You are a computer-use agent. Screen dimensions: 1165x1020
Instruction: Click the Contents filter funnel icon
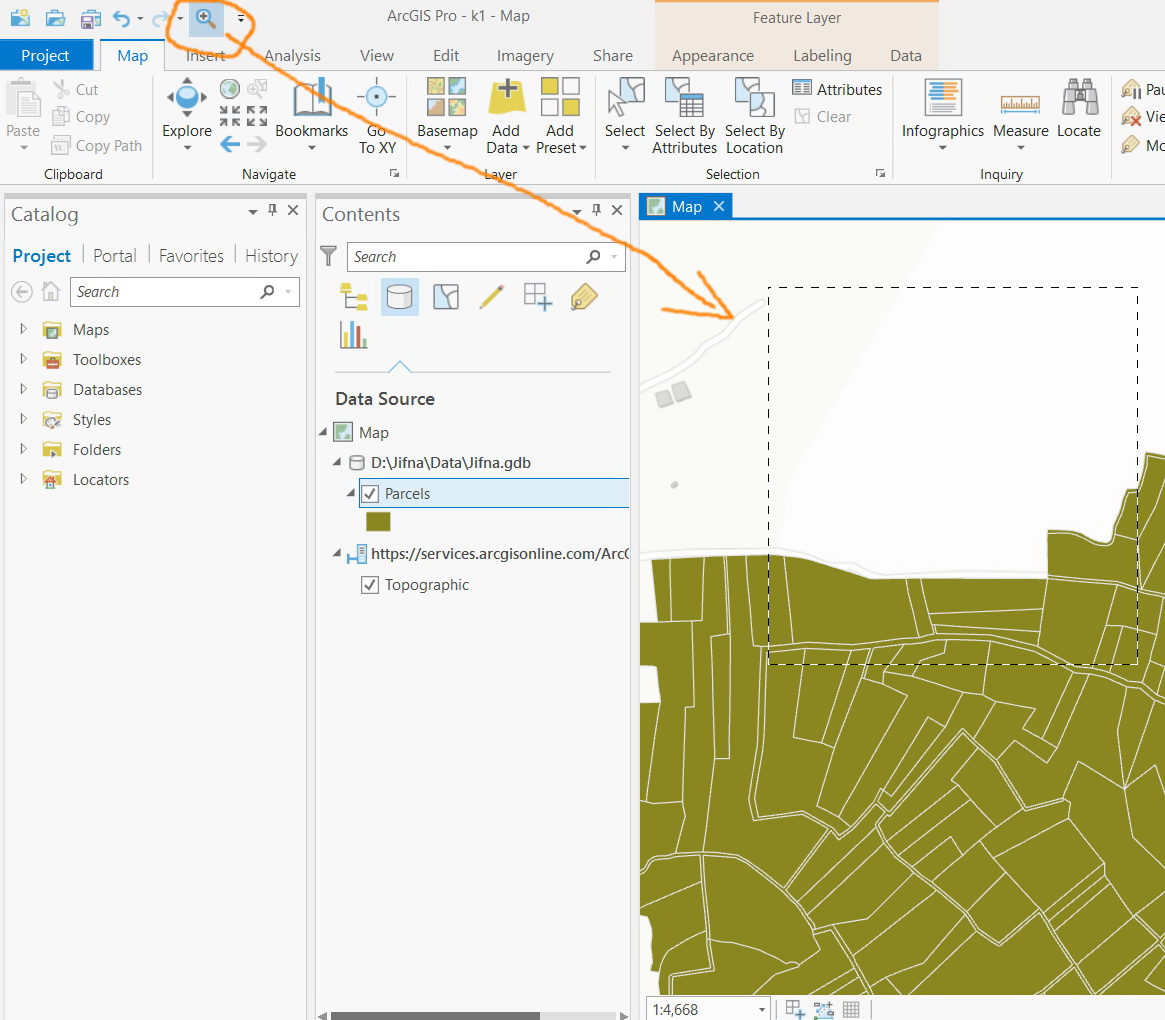[x=328, y=256]
